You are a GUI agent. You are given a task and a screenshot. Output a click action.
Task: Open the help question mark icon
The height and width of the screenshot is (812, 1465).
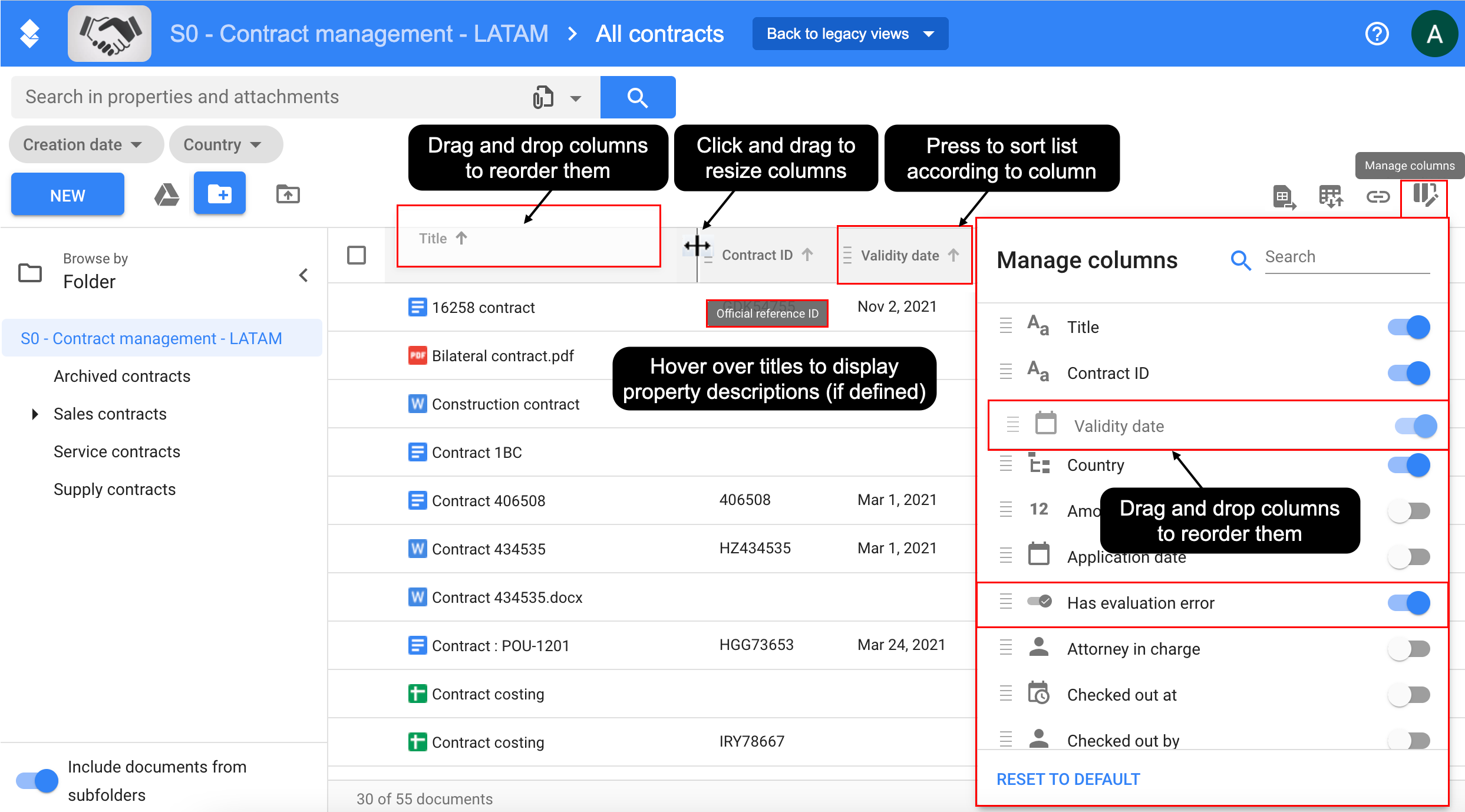pyautogui.click(x=1377, y=34)
